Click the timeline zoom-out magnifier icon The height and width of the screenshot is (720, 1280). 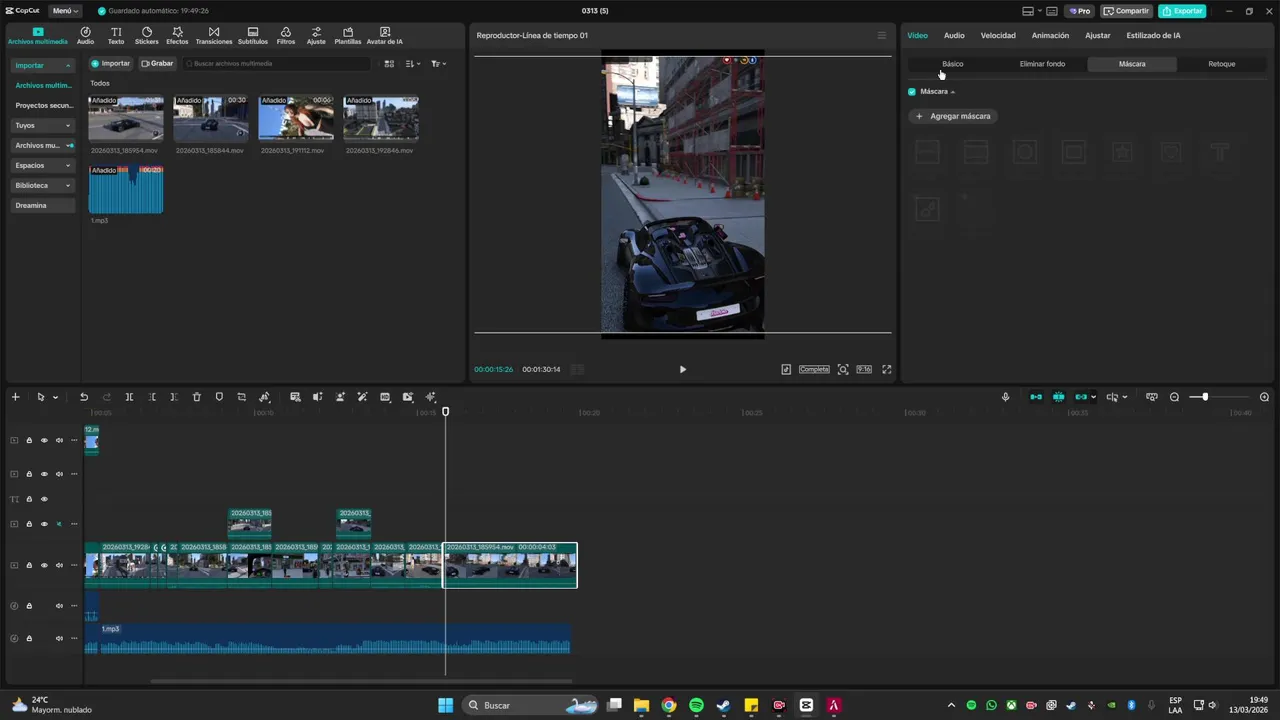1175,397
